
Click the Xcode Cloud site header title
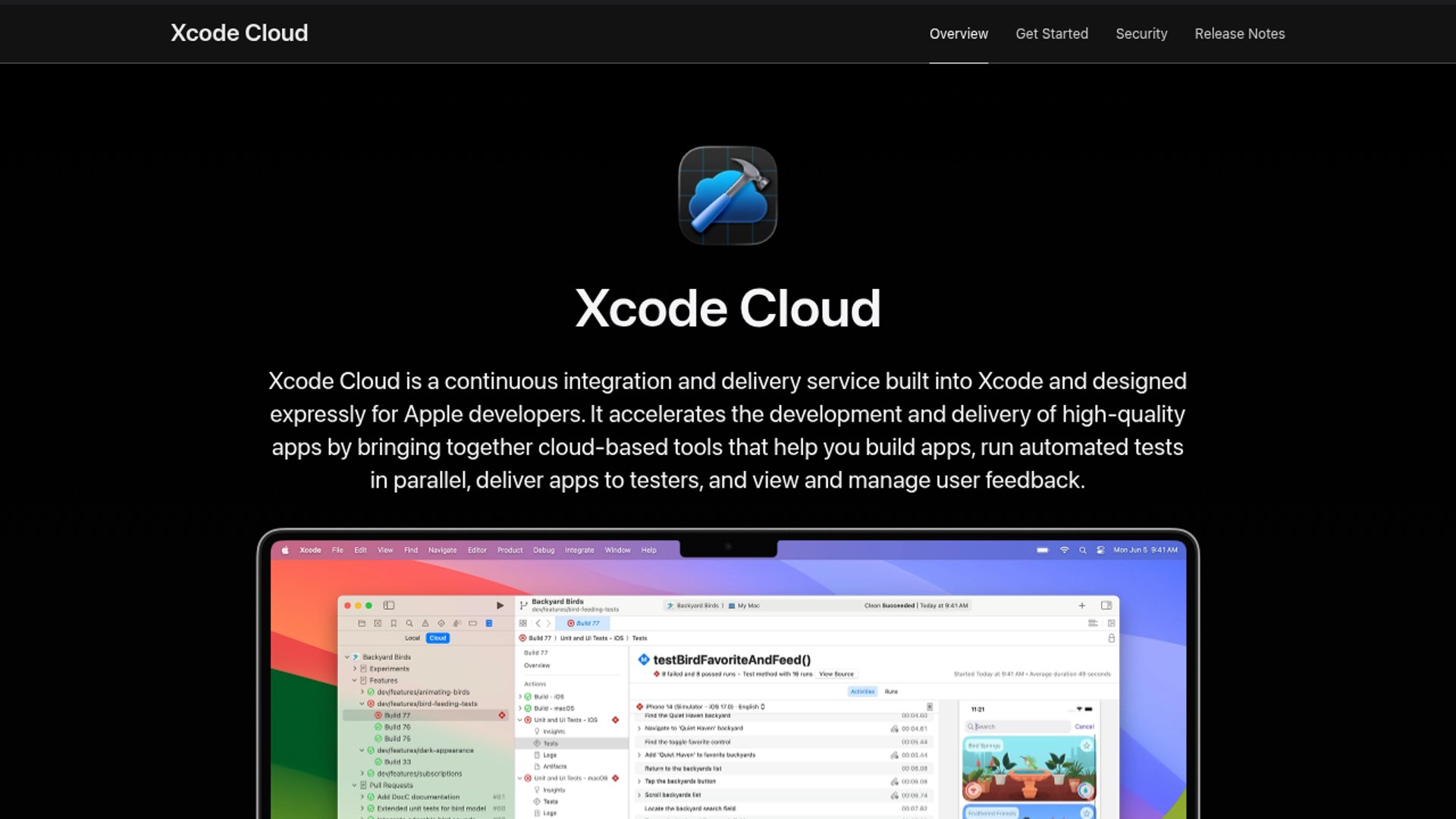240,33
